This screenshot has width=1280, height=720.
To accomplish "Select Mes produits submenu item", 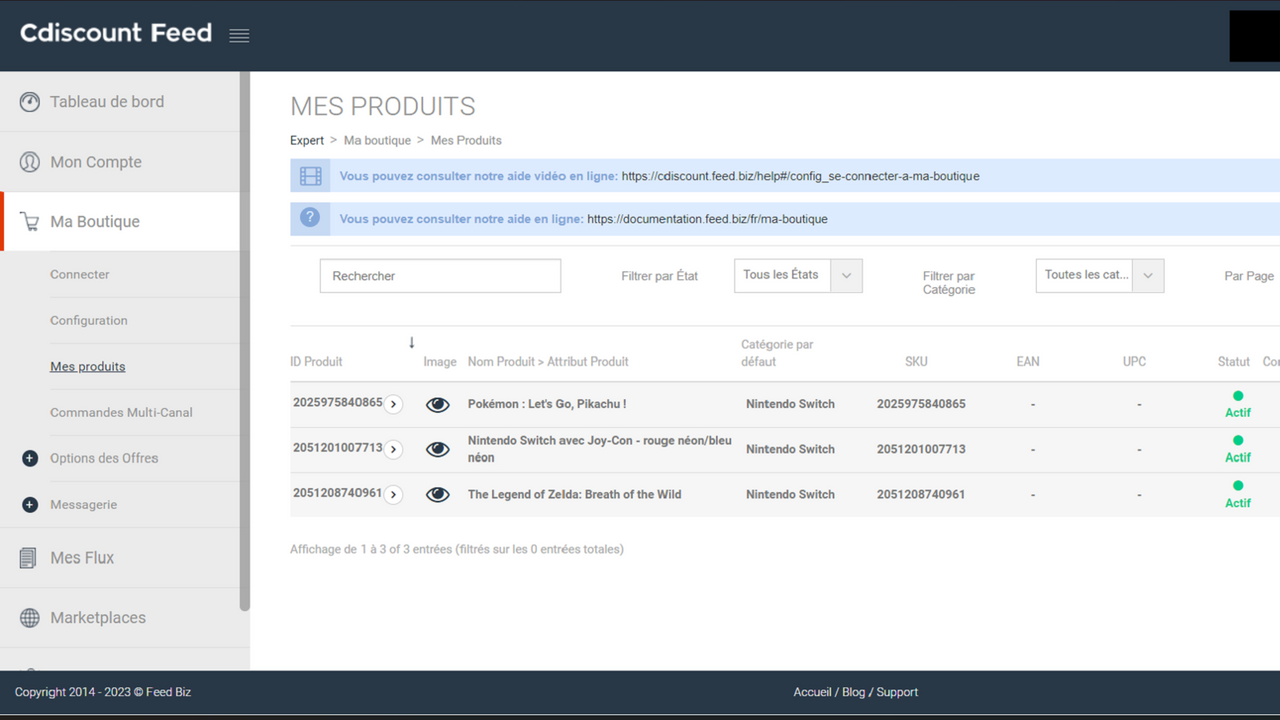I will pos(88,366).
